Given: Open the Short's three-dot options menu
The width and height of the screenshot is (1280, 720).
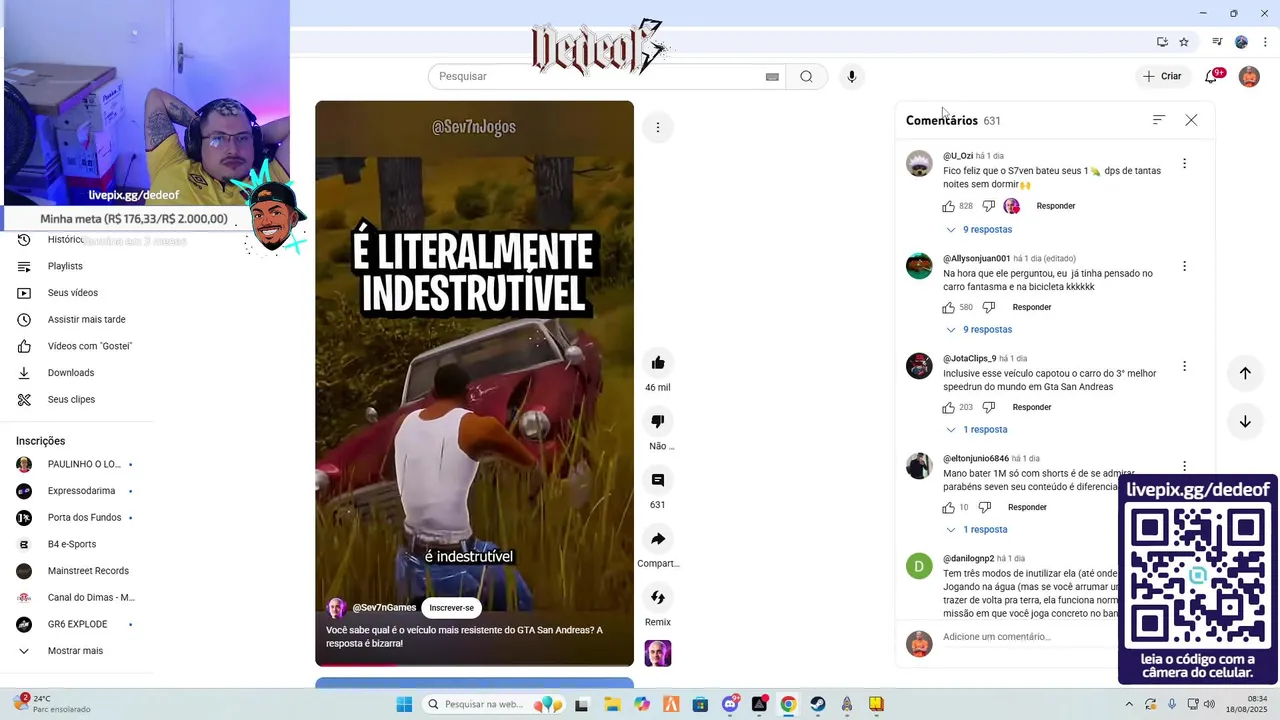Looking at the screenshot, I should [x=658, y=127].
